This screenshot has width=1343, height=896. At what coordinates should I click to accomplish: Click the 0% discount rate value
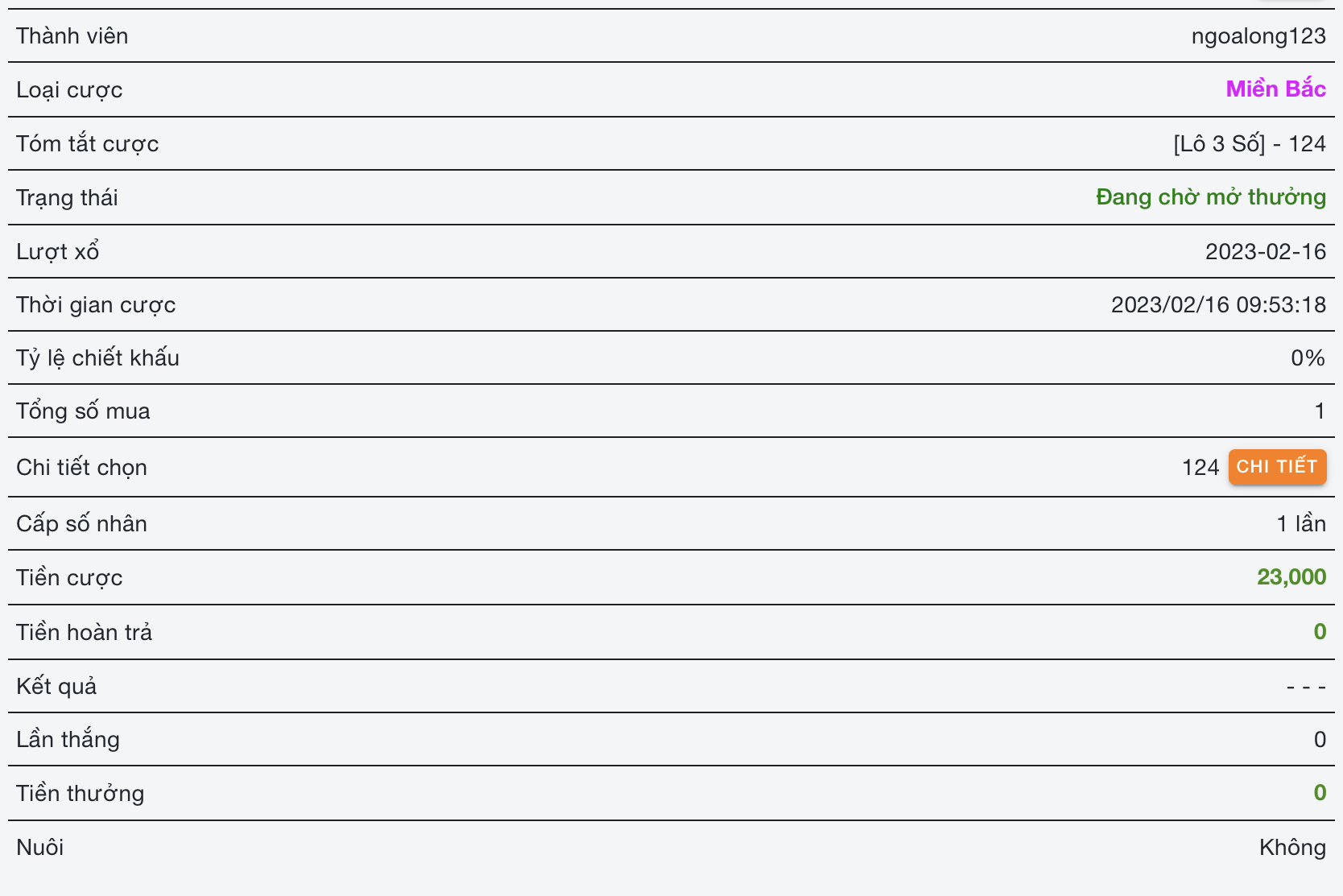[x=1308, y=358]
